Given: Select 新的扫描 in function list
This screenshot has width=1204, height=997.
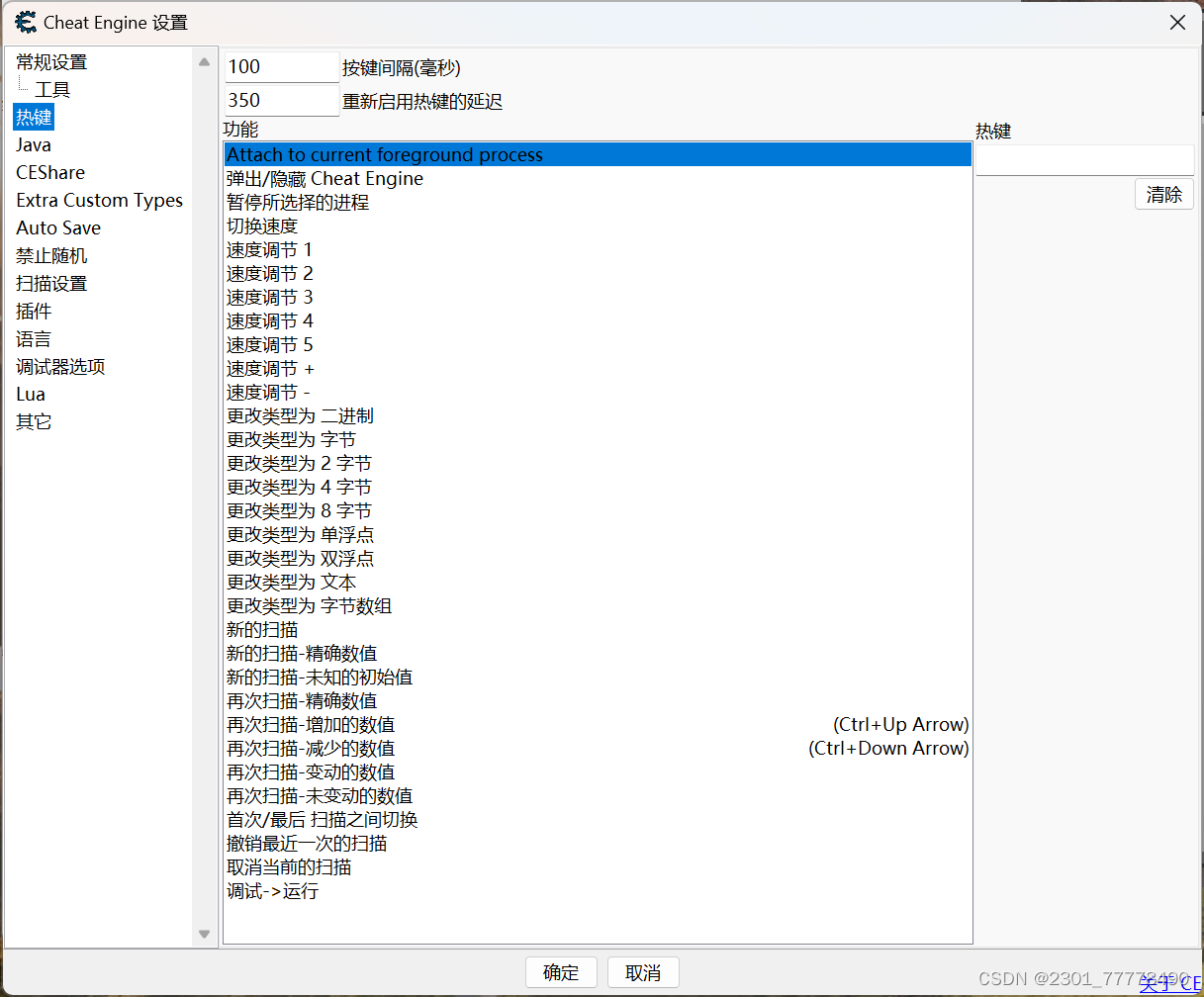Looking at the screenshot, I should click(598, 630).
